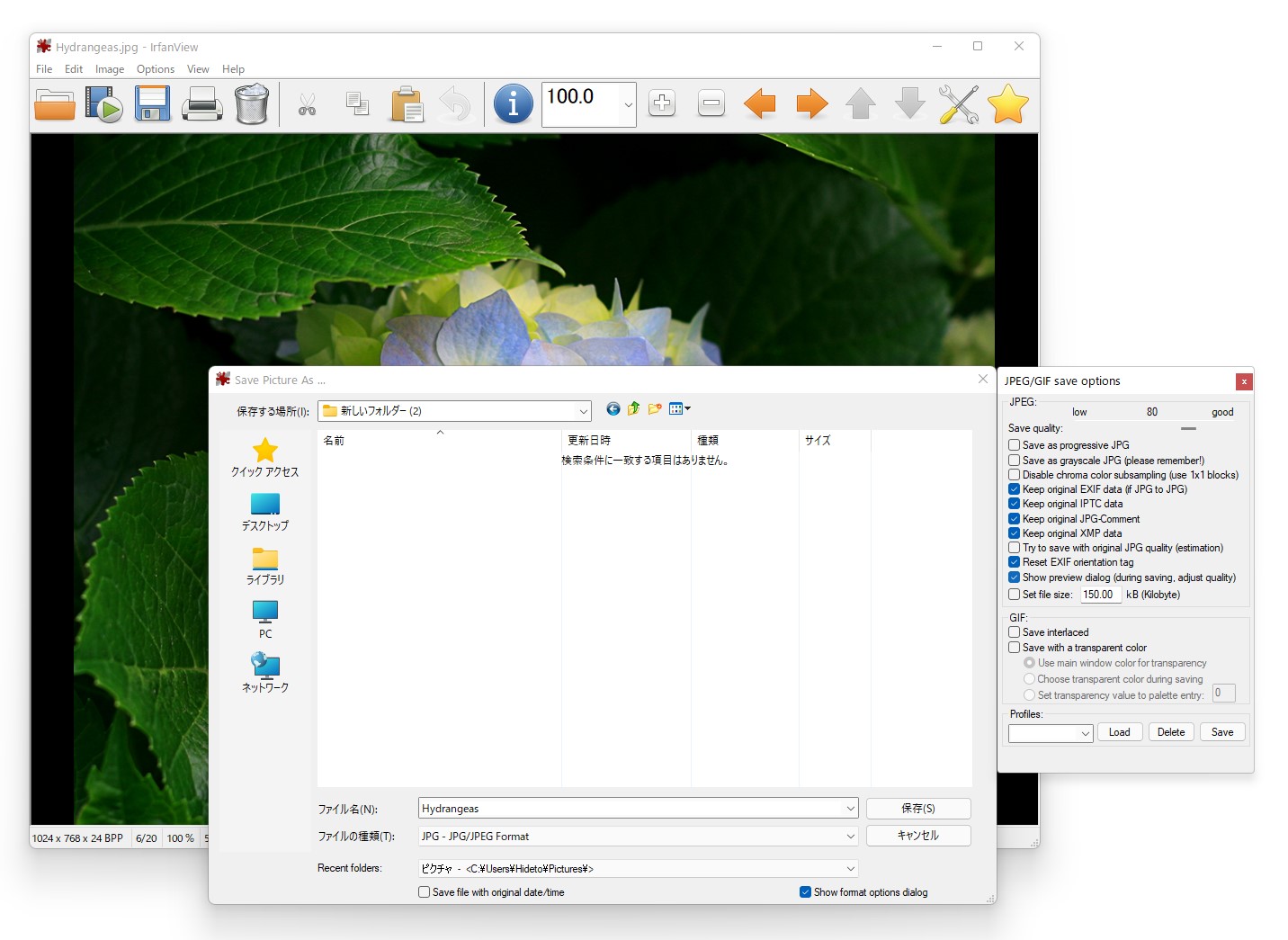This screenshot has width=1288, height=940.
Task: Undo with the curved arrow icon
Action: coord(455,104)
